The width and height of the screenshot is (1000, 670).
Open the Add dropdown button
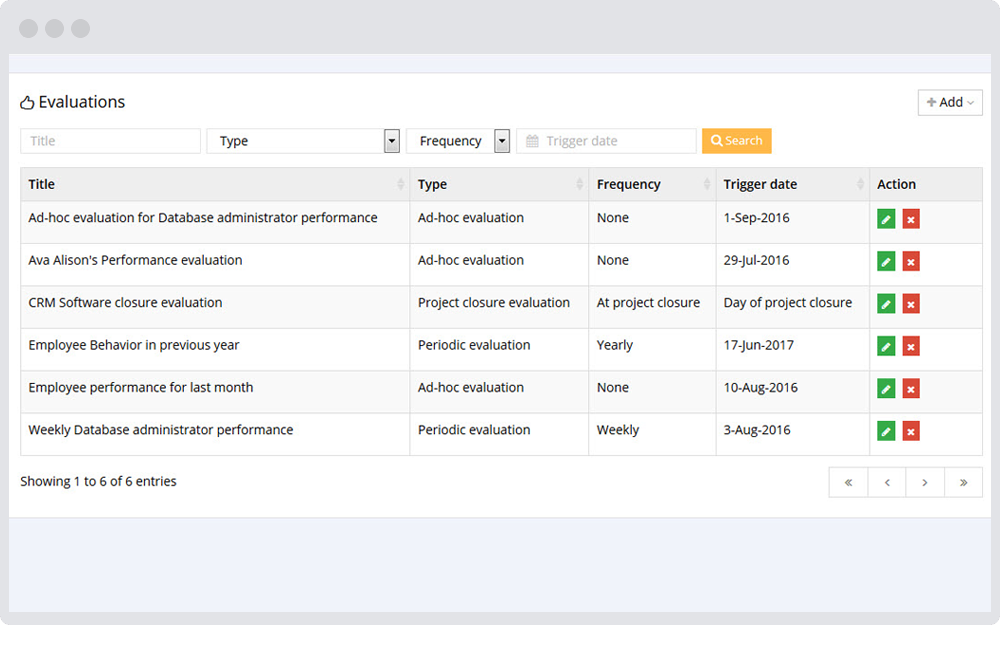pyautogui.click(x=950, y=103)
